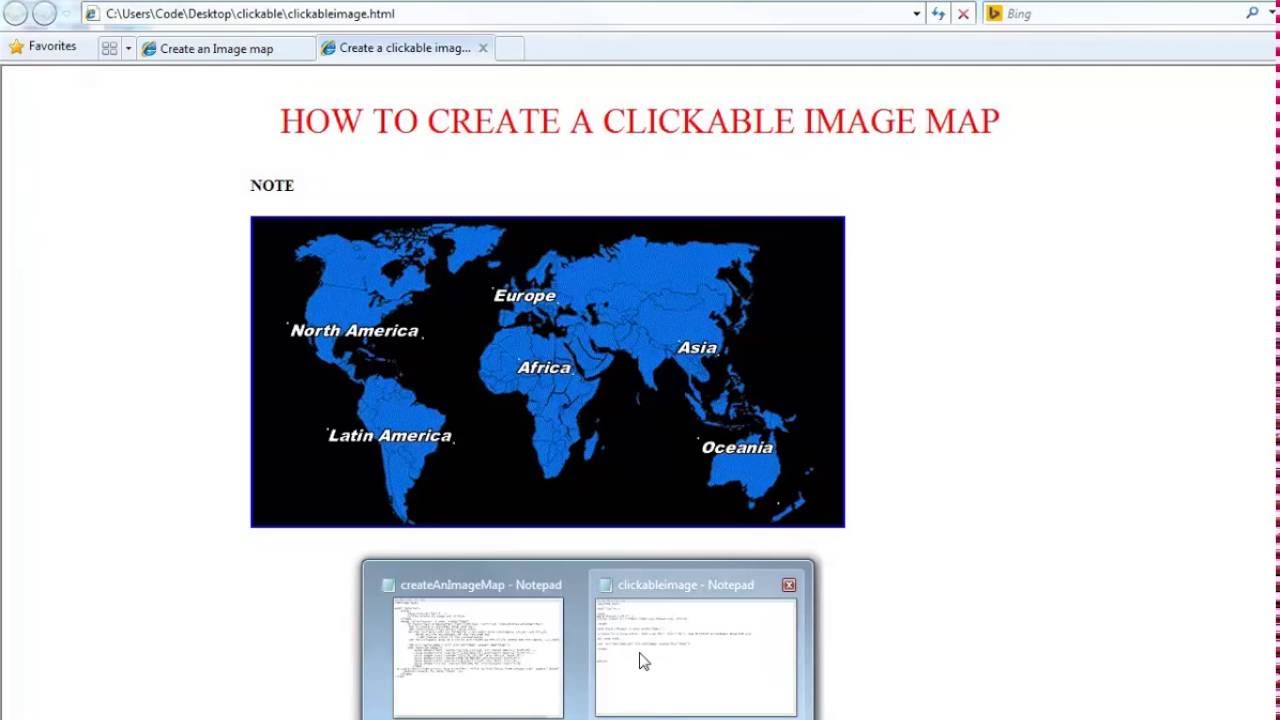Click the Latin America region on the map
1280x720 pixels.
tap(390, 436)
